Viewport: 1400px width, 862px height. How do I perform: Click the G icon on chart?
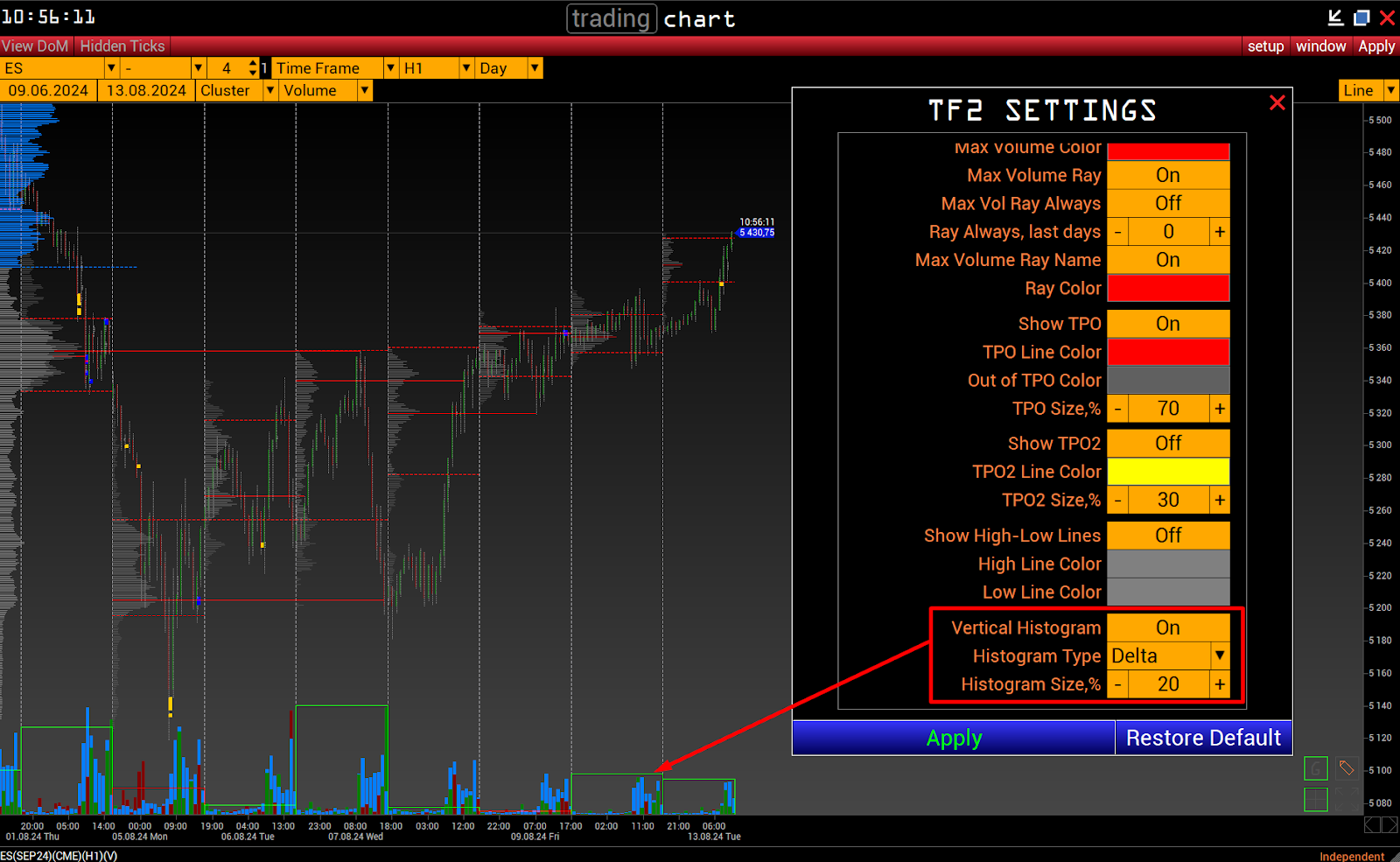tap(1315, 768)
